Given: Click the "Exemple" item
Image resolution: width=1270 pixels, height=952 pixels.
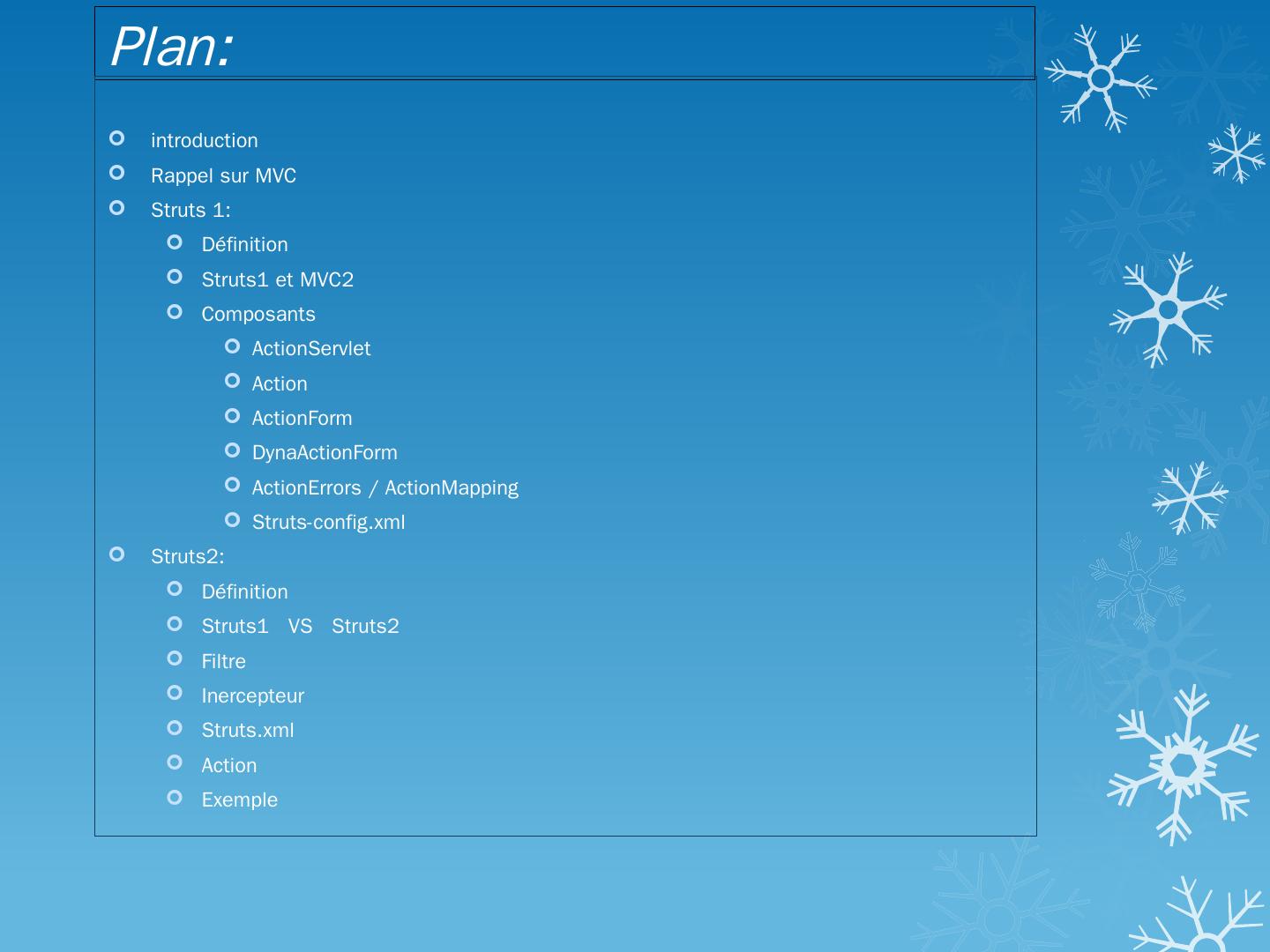Looking at the screenshot, I should coord(239,800).
